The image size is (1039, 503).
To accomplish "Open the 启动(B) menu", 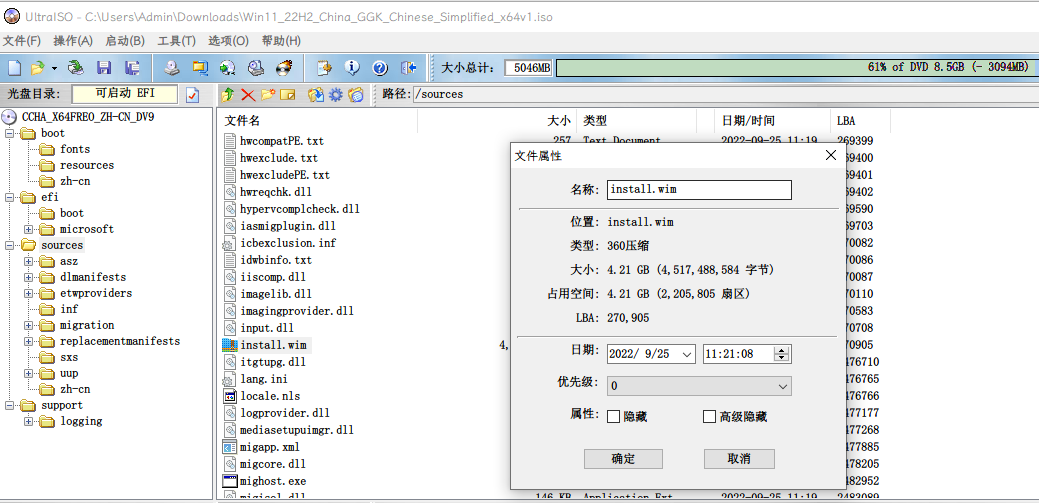I will point(125,41).
